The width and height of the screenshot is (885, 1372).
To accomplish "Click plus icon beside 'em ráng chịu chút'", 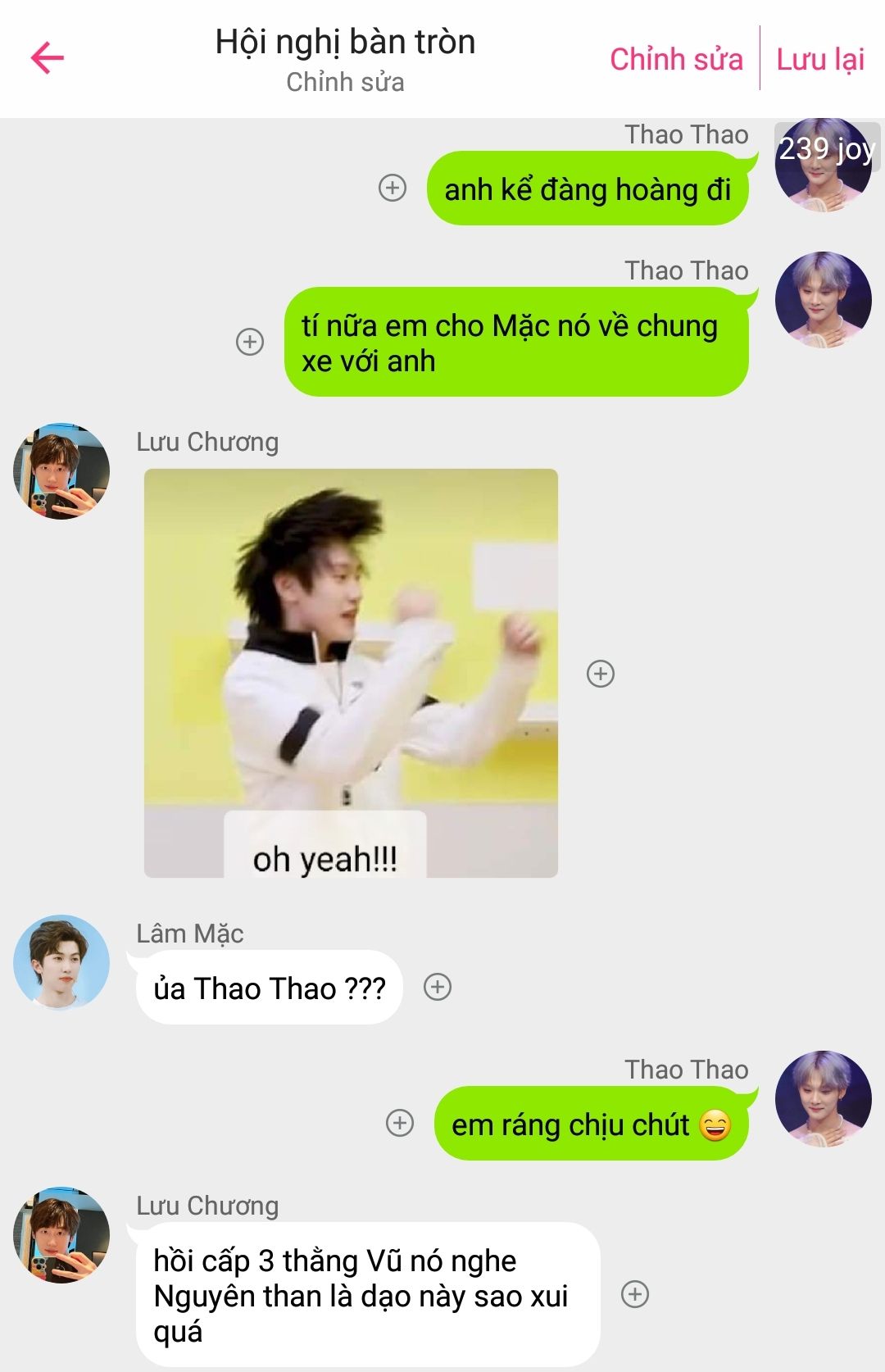I will pos(400,1123).
